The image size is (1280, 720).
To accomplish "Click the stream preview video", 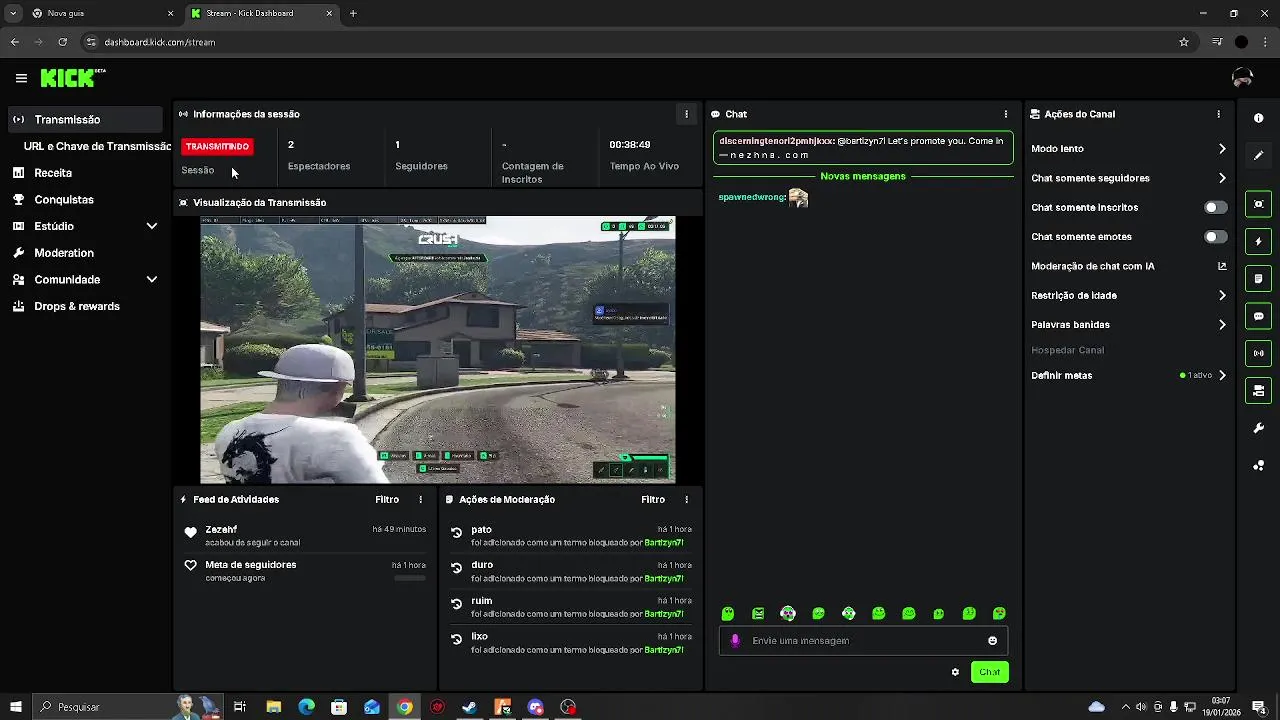I will pos(438,349).
